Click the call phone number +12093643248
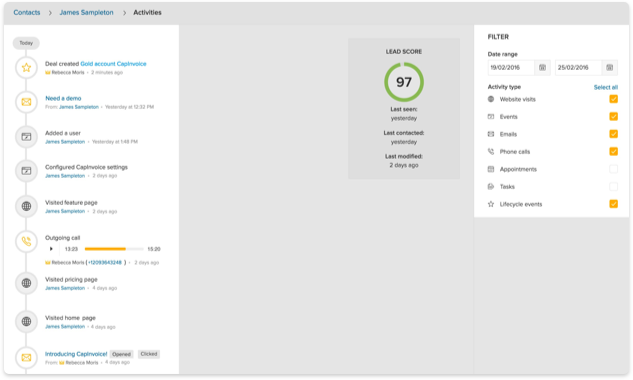 pos(105,262)
